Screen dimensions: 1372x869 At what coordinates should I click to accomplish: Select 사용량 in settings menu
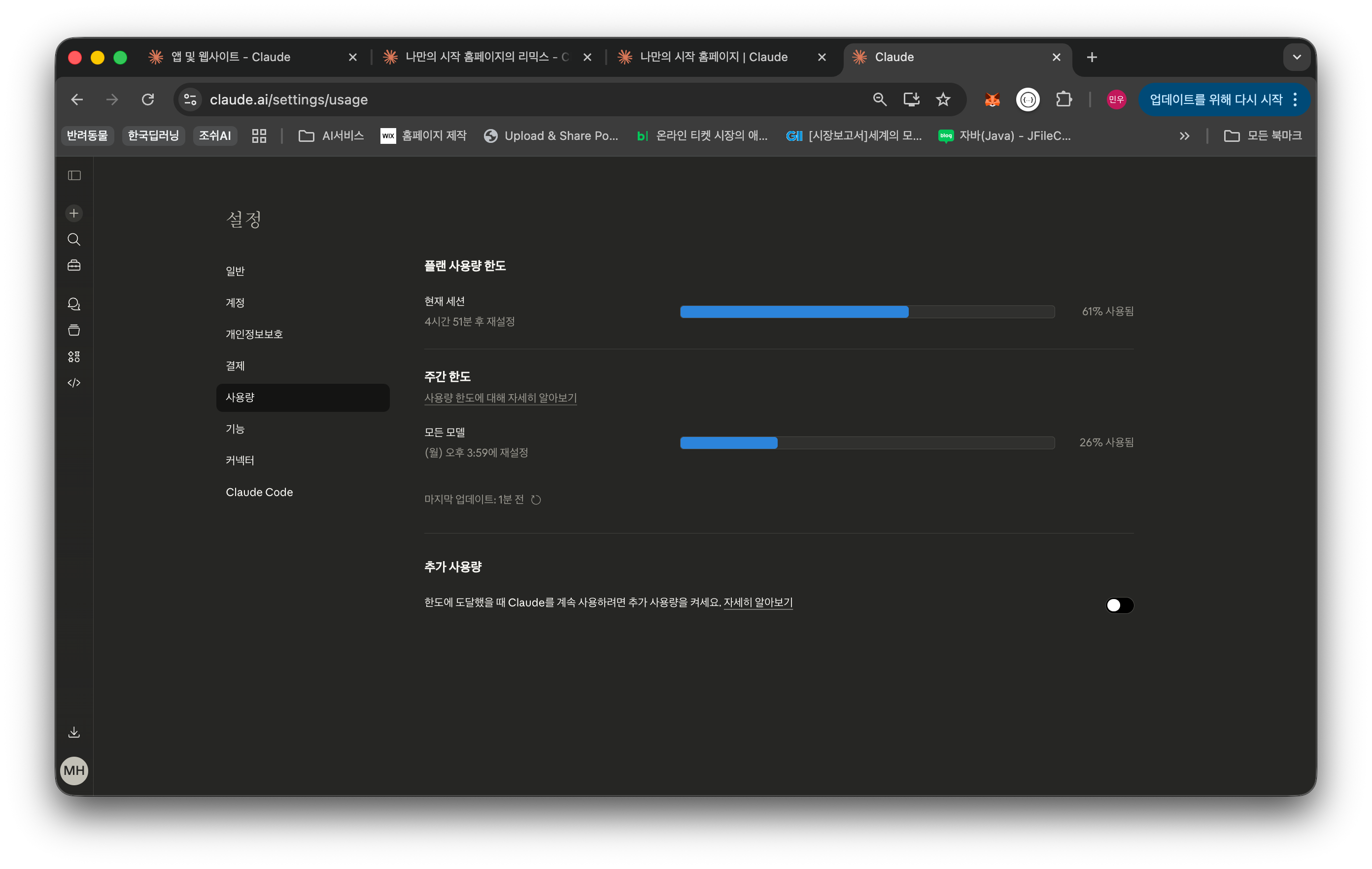(303, 398)
